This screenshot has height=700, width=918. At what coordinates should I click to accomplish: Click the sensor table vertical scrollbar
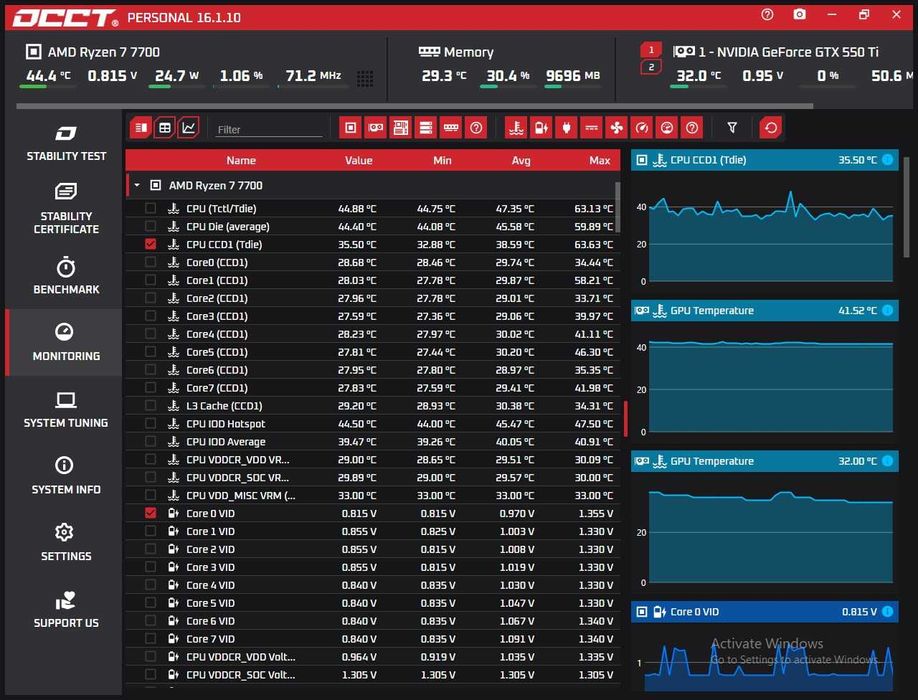coord(618,208)
